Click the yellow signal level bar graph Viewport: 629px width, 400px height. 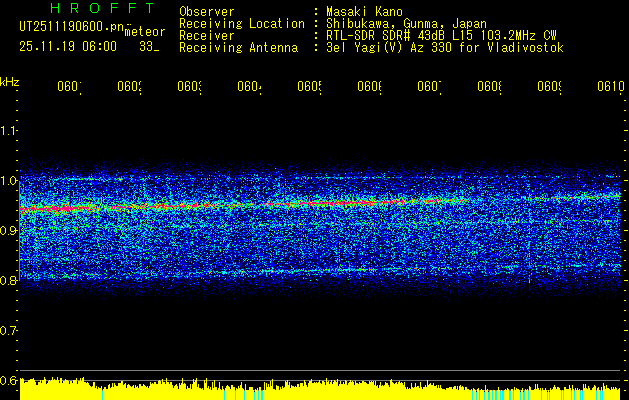pyautogui.click(x=320, y=389)
